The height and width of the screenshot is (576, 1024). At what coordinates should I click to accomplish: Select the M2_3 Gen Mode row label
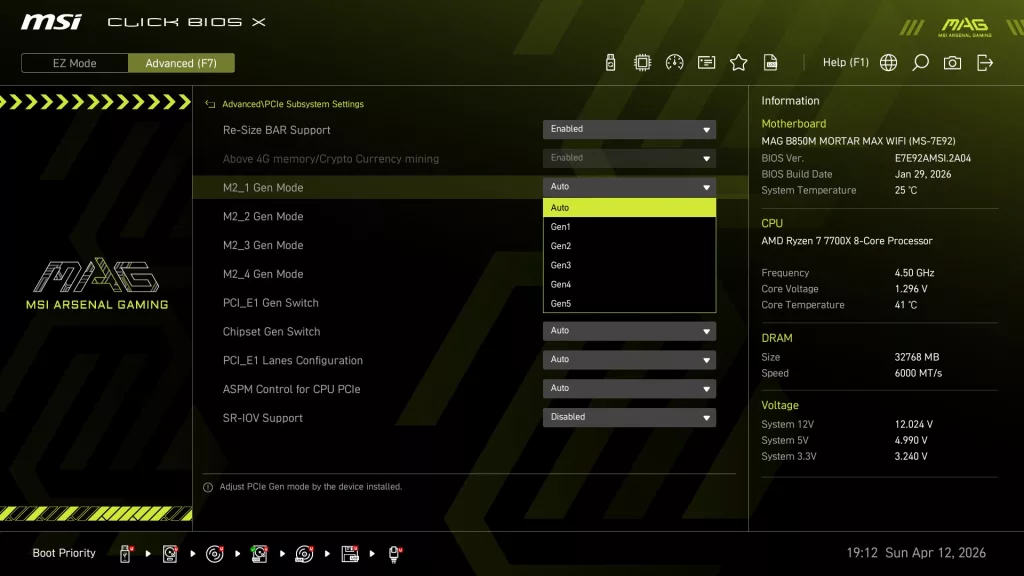click(x=263, y=245)
